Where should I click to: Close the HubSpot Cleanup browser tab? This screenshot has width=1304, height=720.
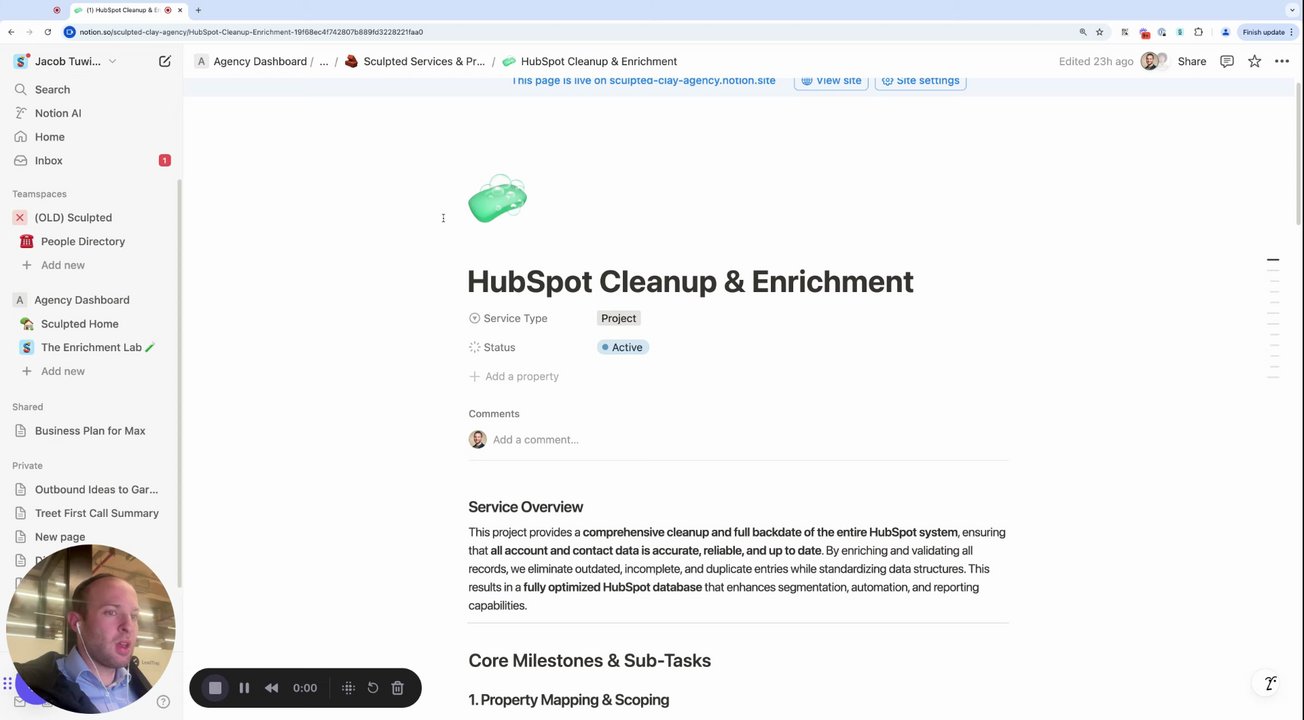tap(180, 10)
